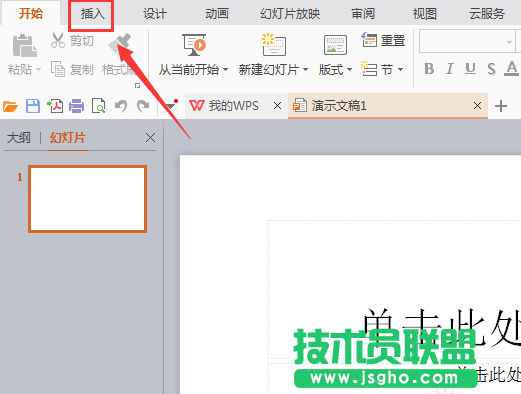Viewport: 521px width, 394px height.
Task: Click the 版式 layout icon
Action: pos(335,45)
